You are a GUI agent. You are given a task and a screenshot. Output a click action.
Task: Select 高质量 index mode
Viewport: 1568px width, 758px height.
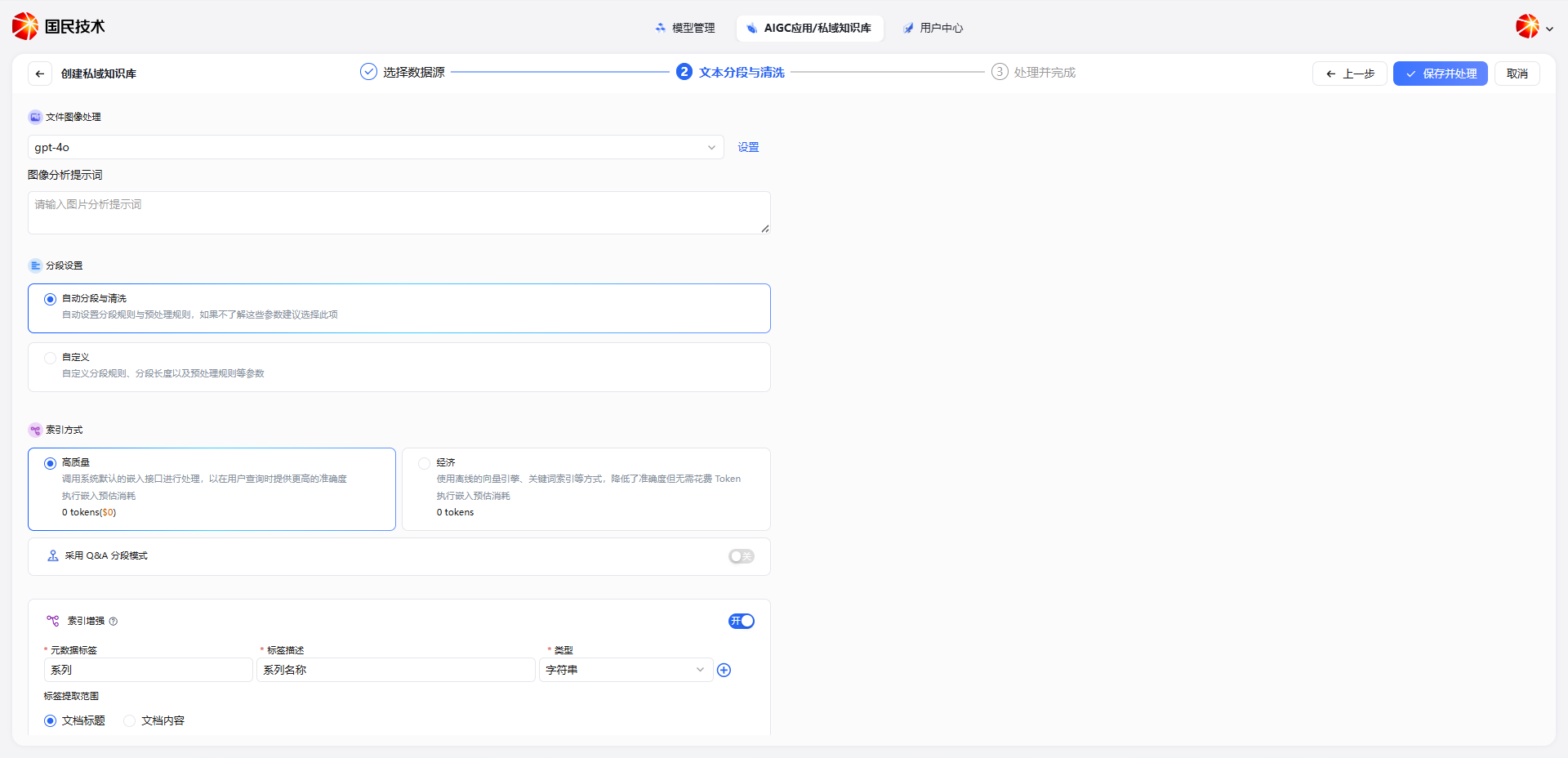50,463
